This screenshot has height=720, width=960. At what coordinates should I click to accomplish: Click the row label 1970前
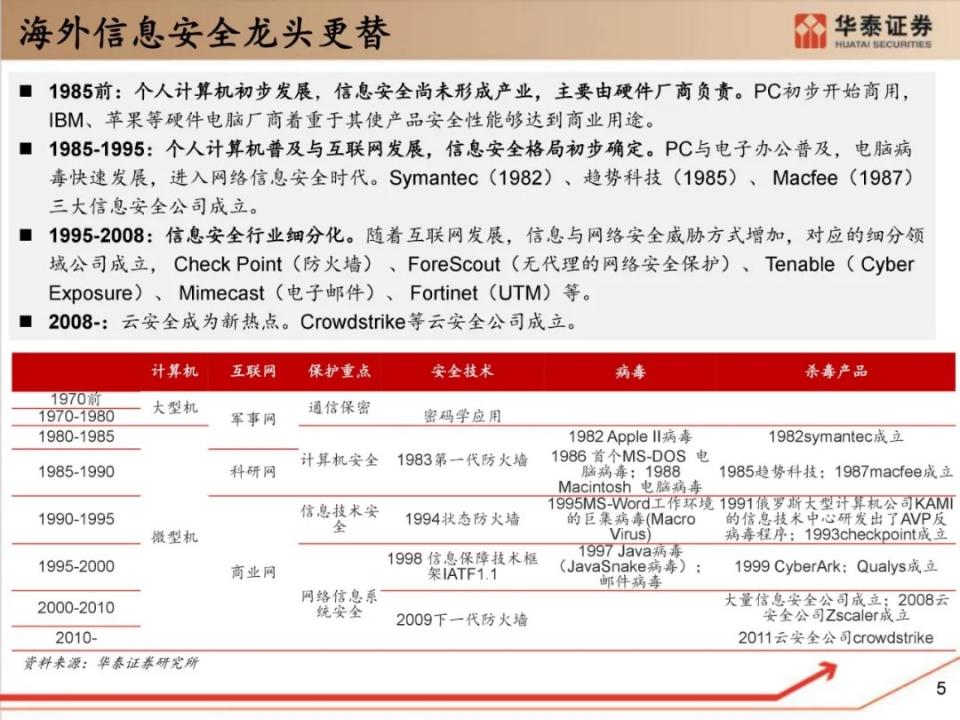(76, 399)
